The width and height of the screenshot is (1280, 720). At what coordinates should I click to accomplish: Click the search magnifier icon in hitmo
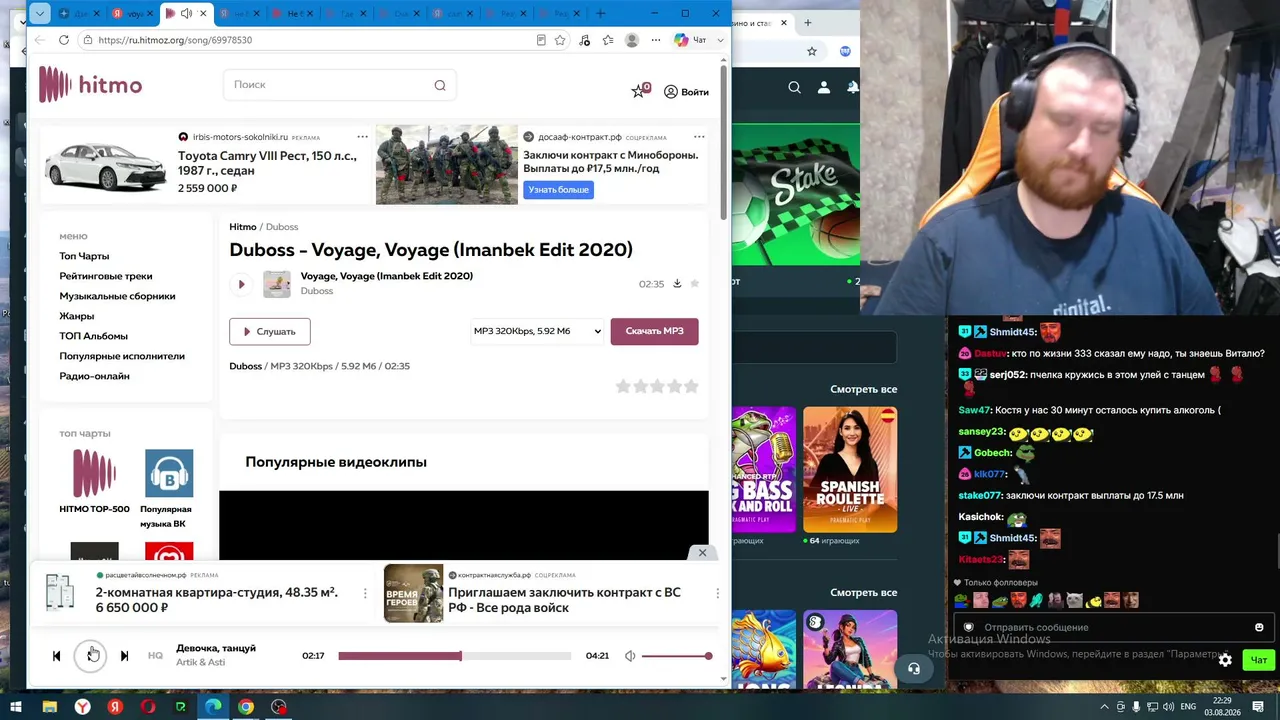440,85
